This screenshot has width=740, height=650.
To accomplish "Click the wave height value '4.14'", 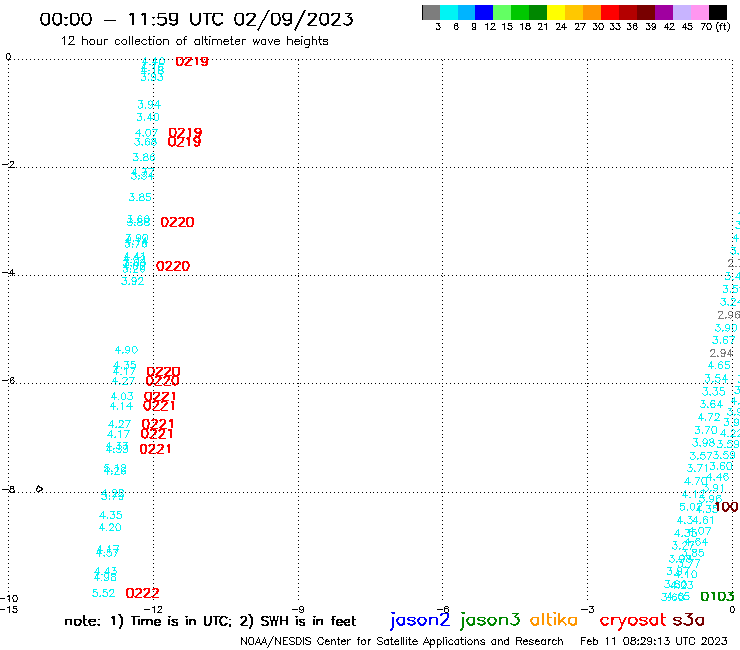I will [121, 406].
